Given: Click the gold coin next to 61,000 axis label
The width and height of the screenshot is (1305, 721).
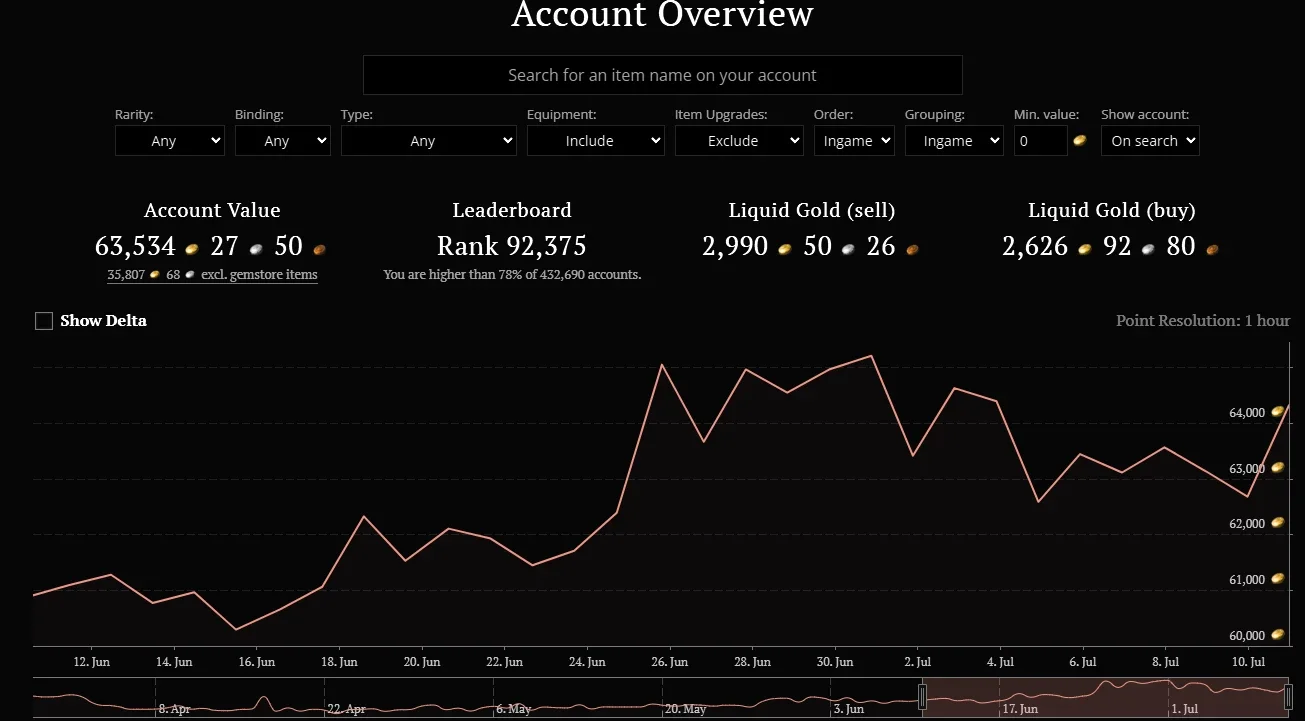Looking at the screenshot, I should point(1278,579).
